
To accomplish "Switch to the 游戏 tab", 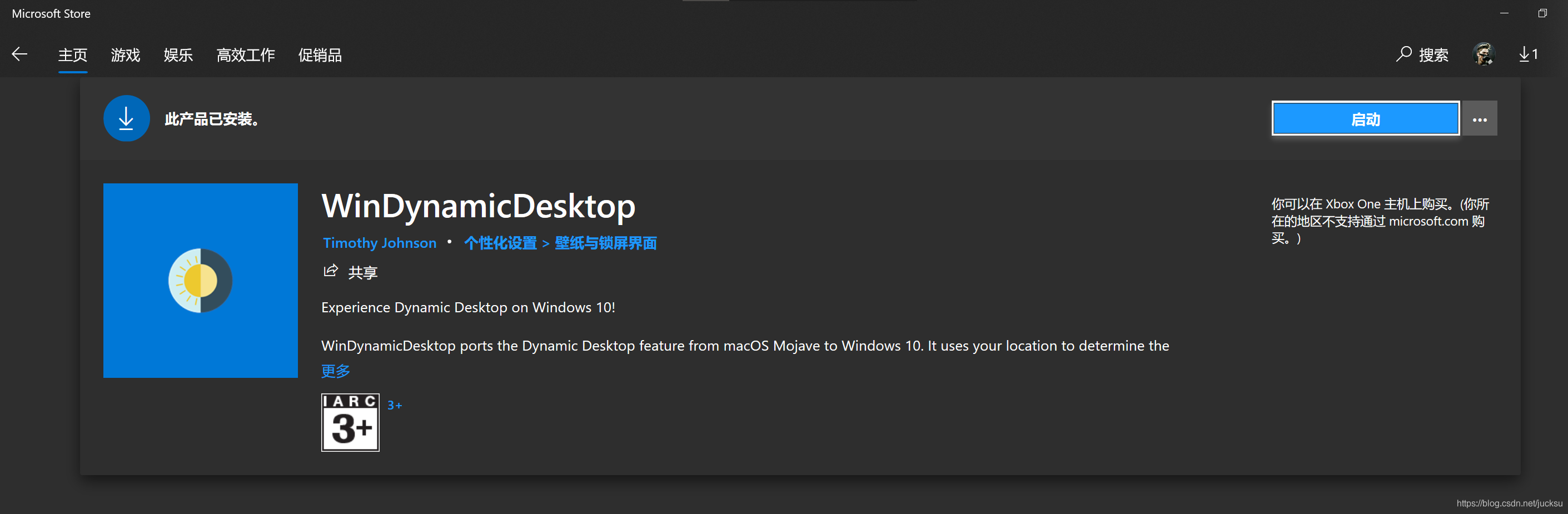I will 126,55.
